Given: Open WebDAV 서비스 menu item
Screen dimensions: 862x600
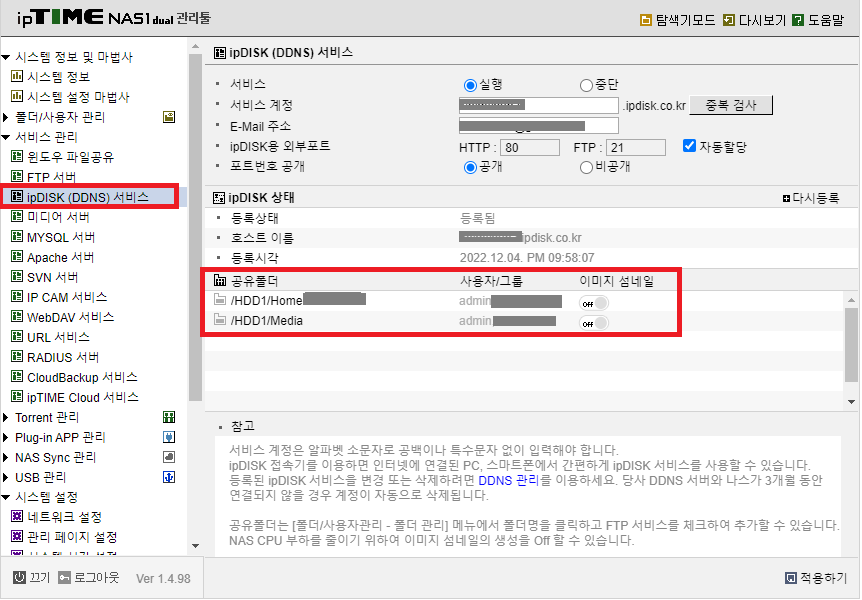Looking at the screenshot, I should 70,317.
